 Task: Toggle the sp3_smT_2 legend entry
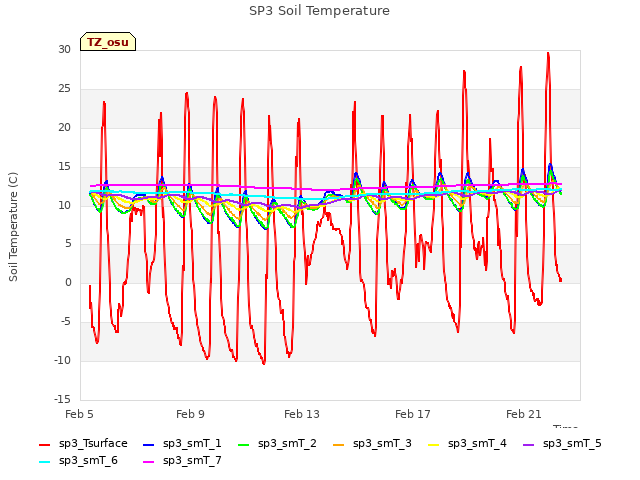click(277, 444)
